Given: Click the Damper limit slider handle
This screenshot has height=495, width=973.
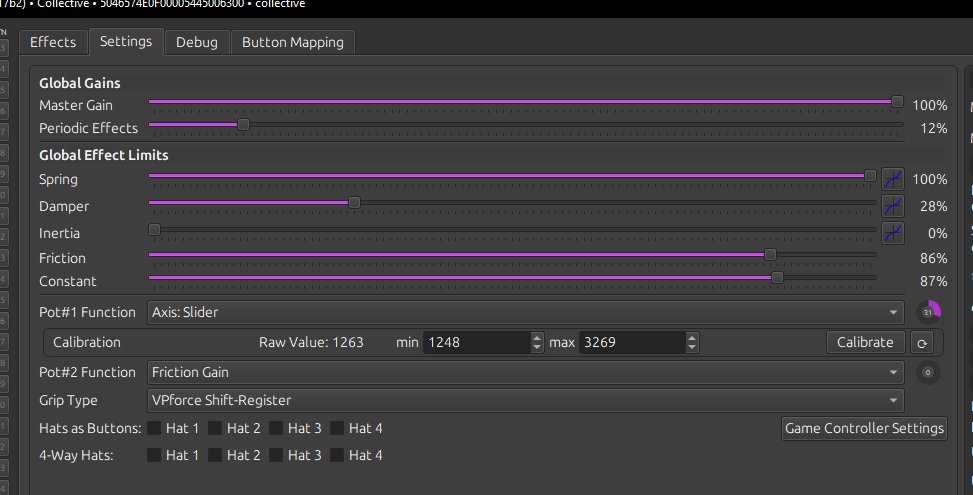Looking at the screenshot, I should (x=354, y=202).
